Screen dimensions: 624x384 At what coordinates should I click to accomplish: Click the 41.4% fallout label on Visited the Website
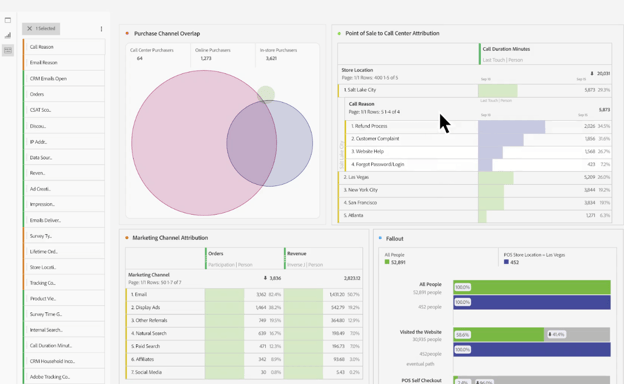click(556, 335)
